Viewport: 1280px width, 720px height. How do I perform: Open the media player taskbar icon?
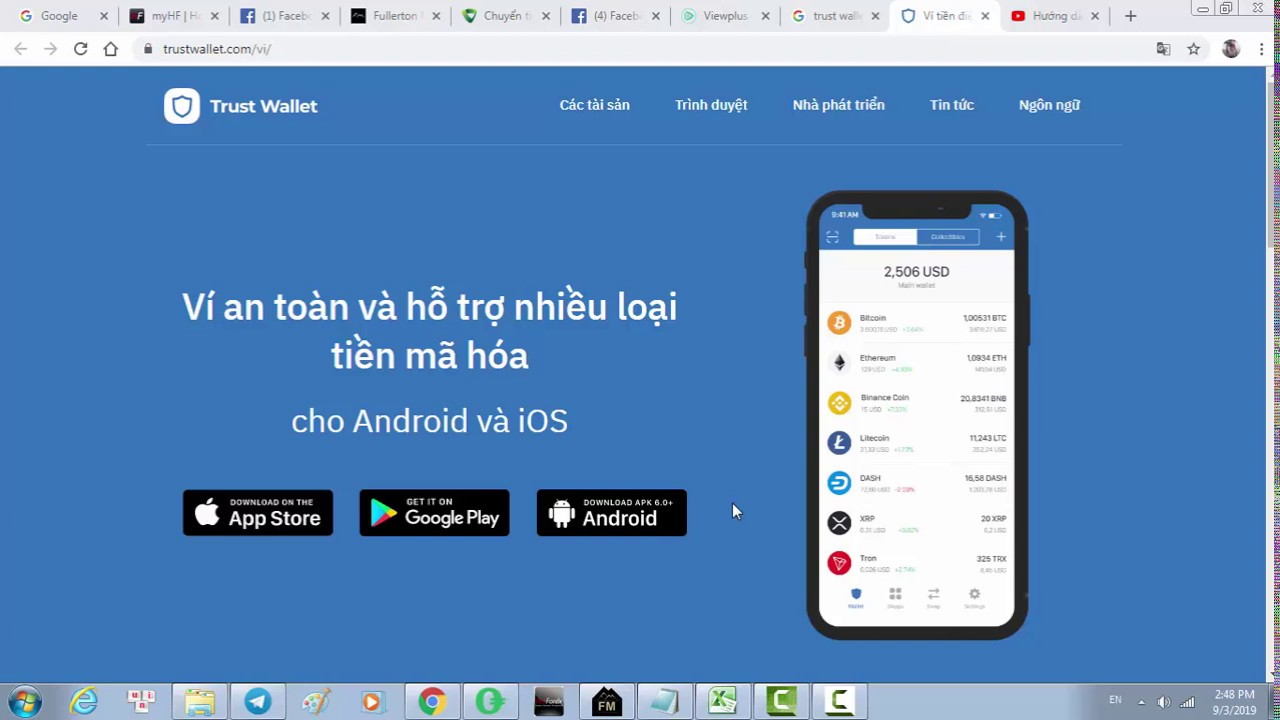[x=373, y=701]
